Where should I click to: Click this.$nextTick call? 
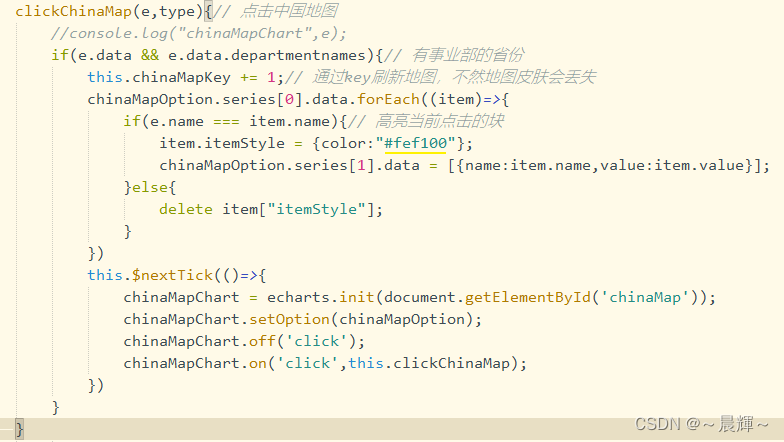click(x=150, y=275)
